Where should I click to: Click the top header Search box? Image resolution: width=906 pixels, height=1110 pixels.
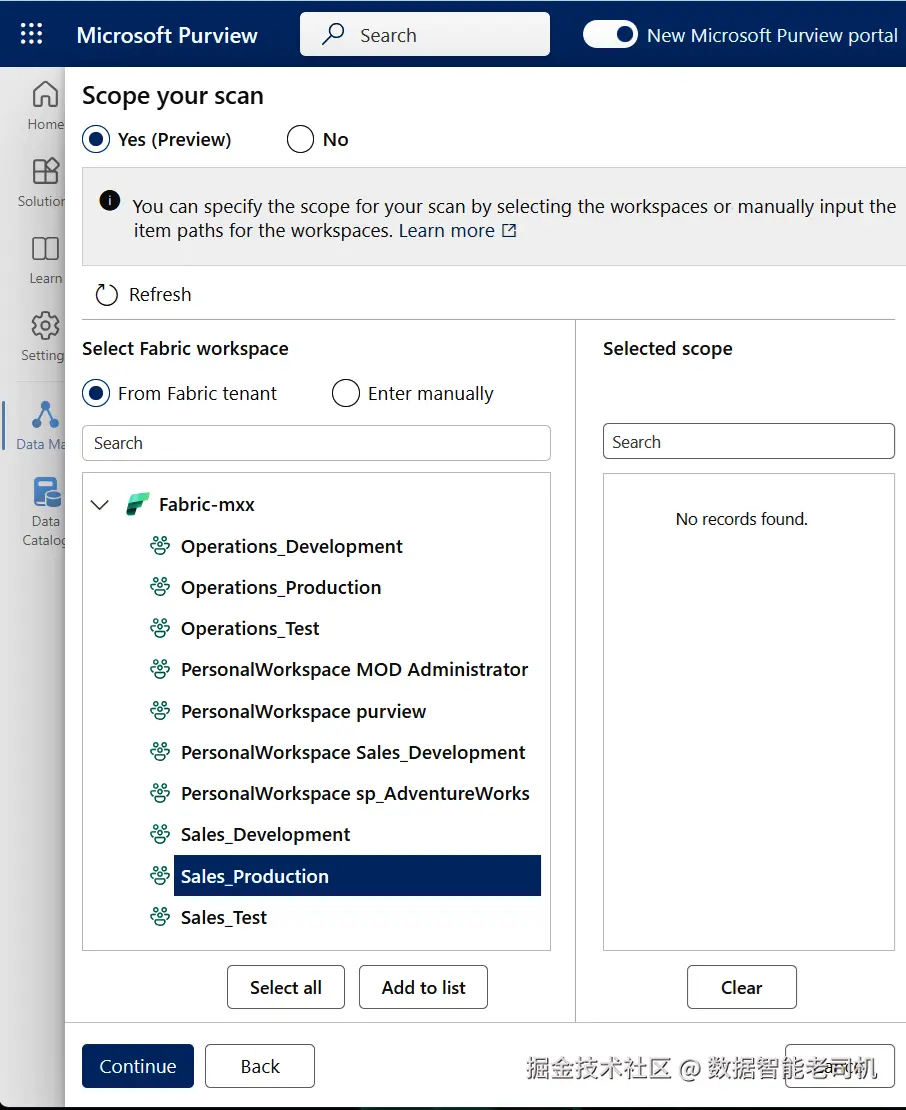pyautogui.click(x=425, y=34)
